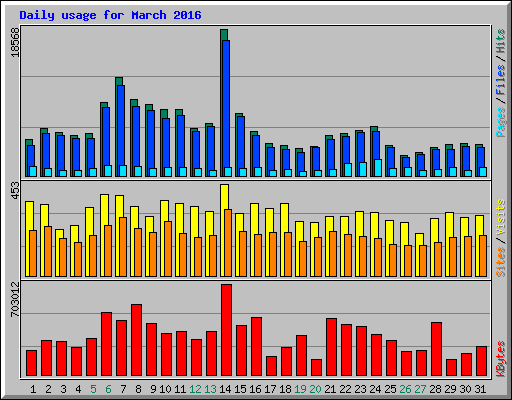512x400 pixels.
Task: Click the 'KBytes' legend label
Action: 501,359
